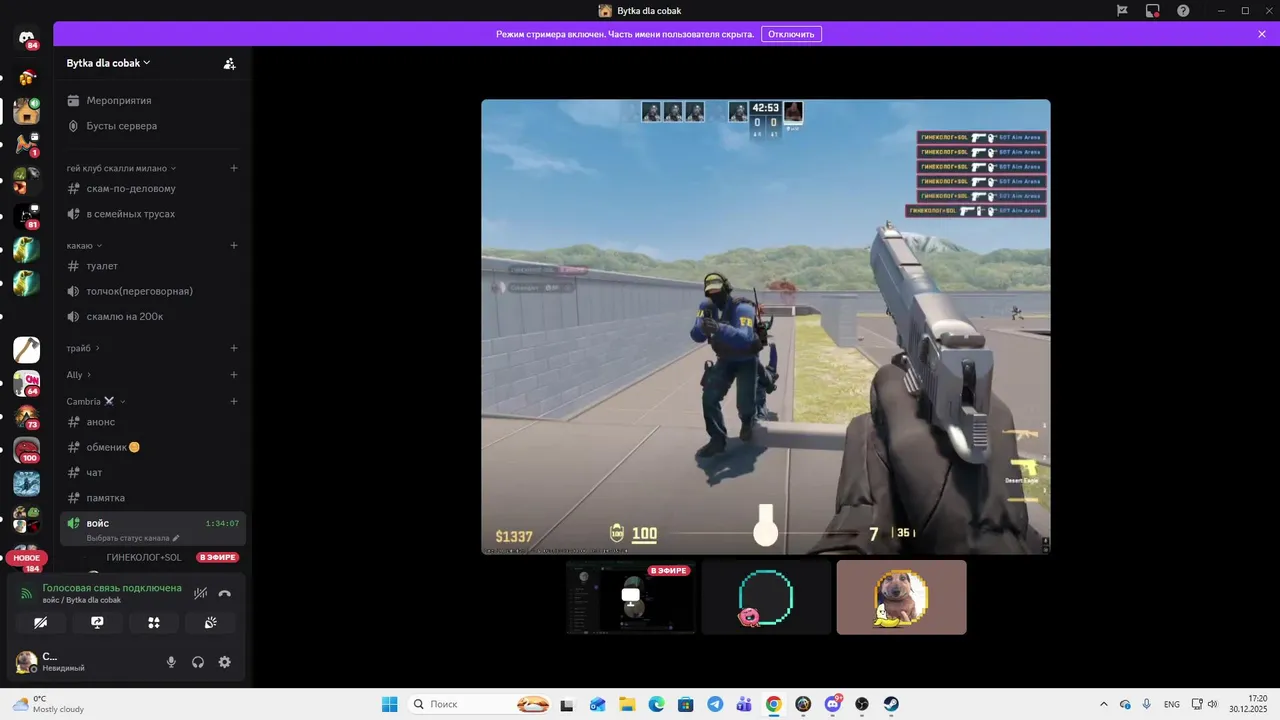This screenshot has height=720, width=1280.
Task: Add channel to гей клуб скалли милано category
Action: [234, 168]
